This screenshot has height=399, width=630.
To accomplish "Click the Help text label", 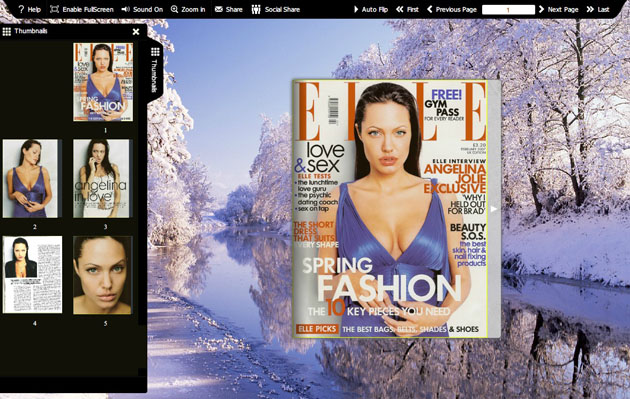I will click(34, 9).
